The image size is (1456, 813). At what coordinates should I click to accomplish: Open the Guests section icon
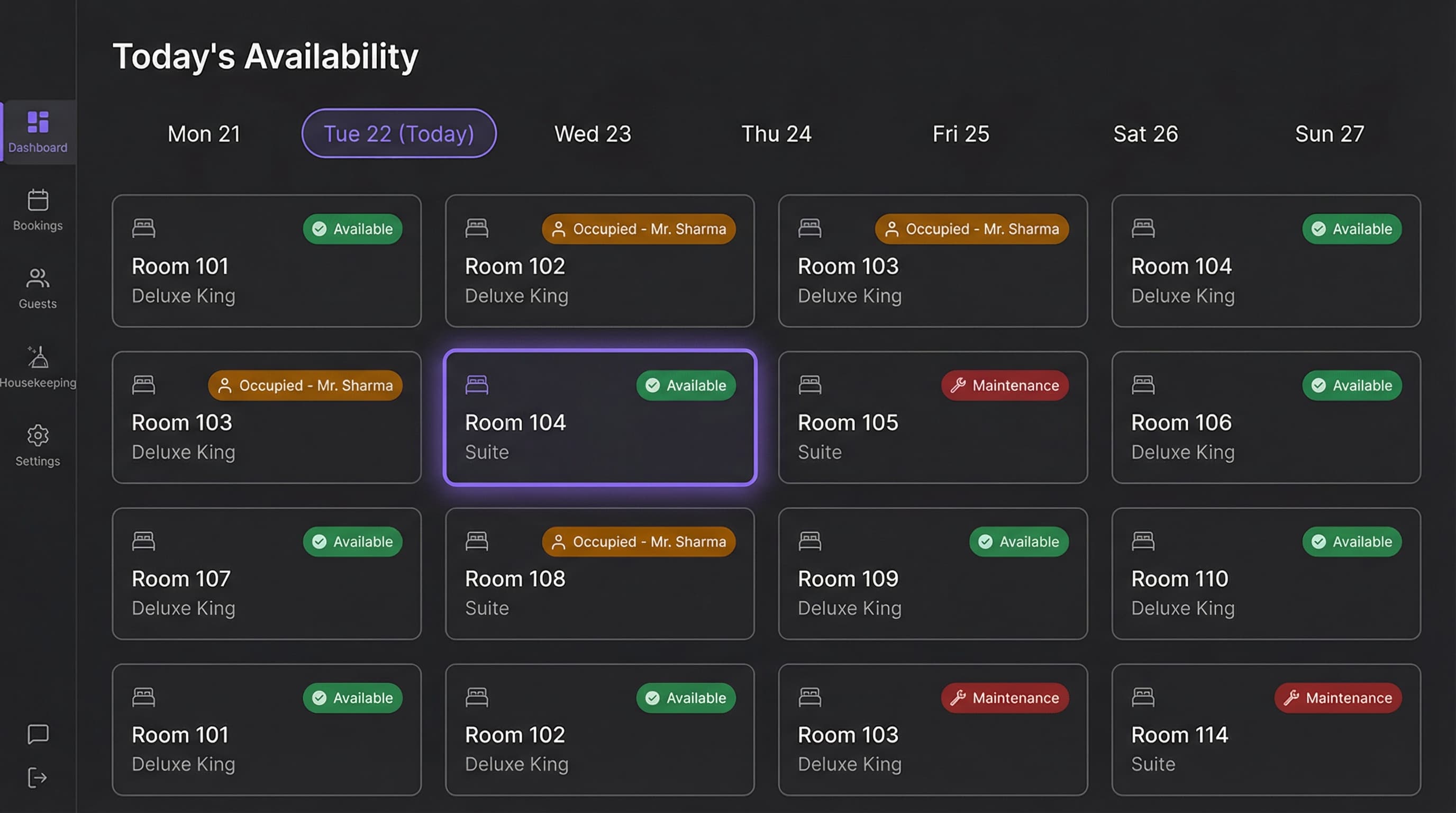tap(38, 278)
